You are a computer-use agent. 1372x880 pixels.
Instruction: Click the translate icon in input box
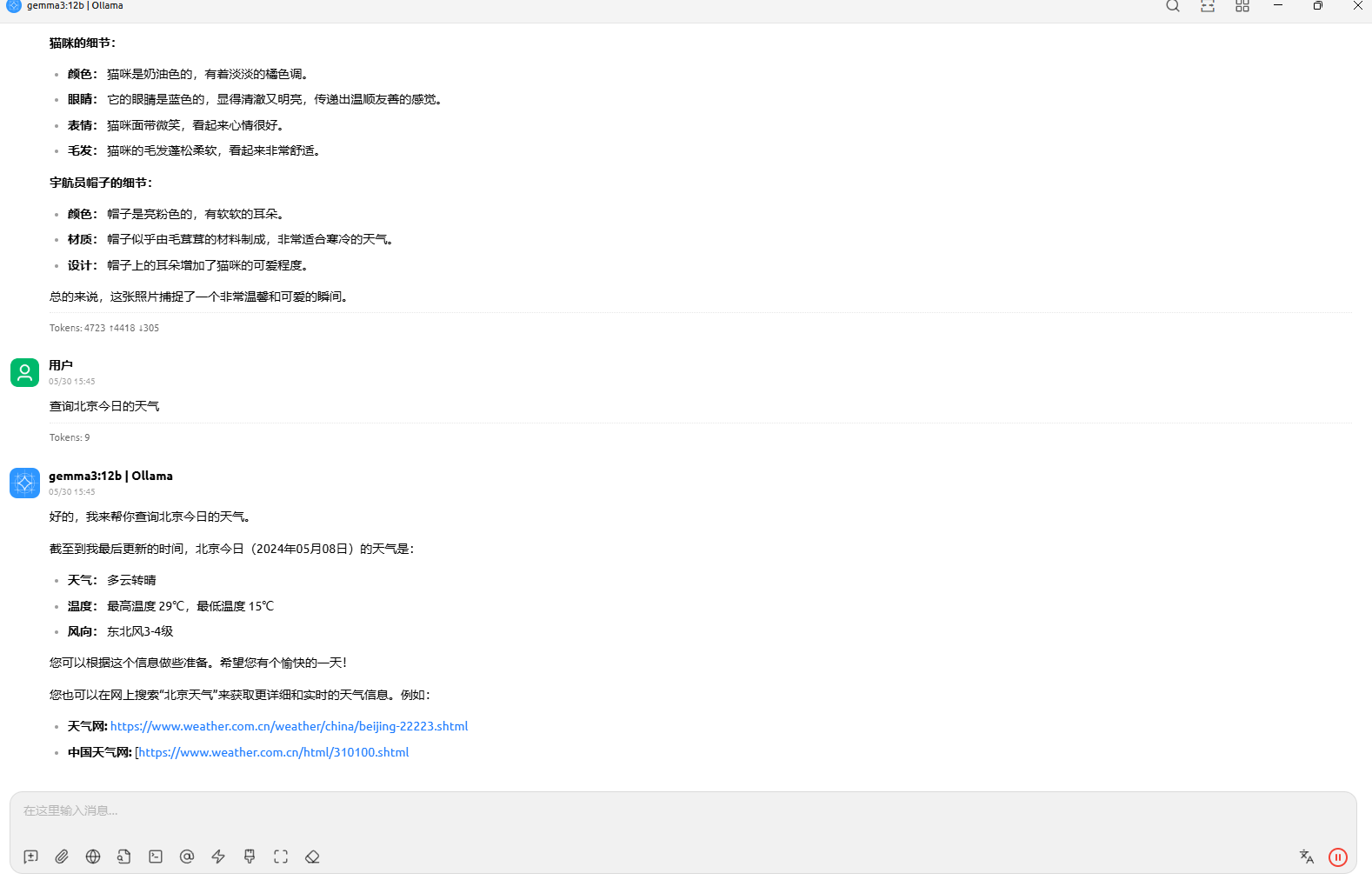point(1306,857)
